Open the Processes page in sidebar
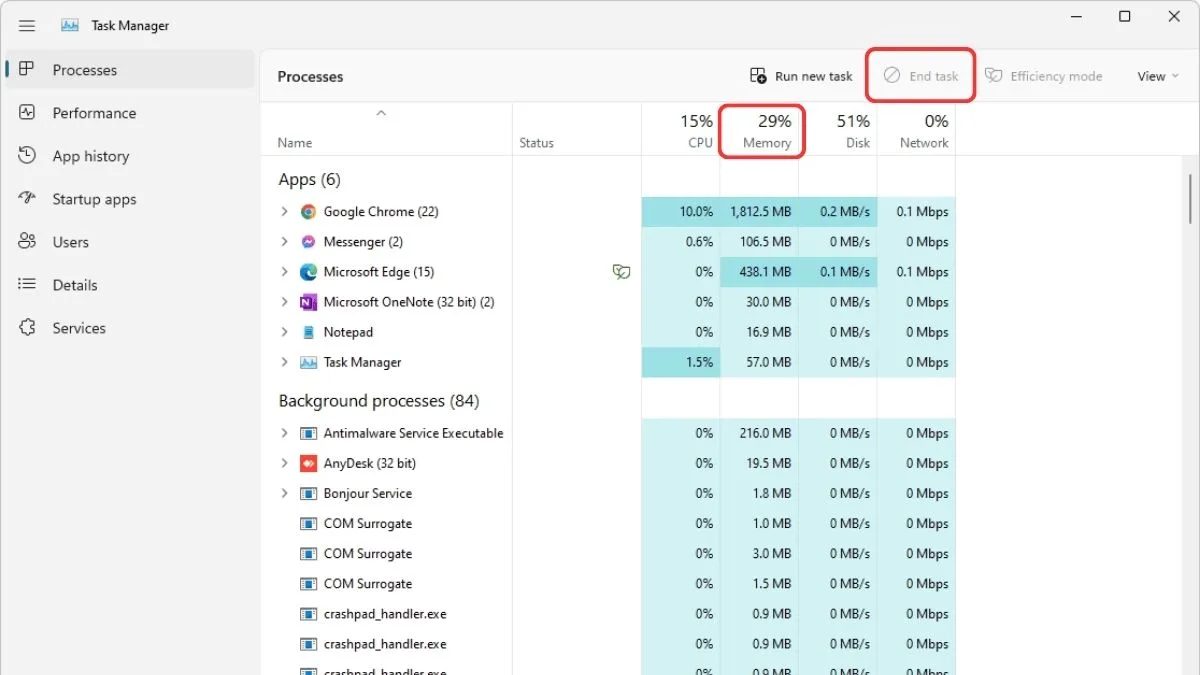1200x675 pixels. pos(130,70)
